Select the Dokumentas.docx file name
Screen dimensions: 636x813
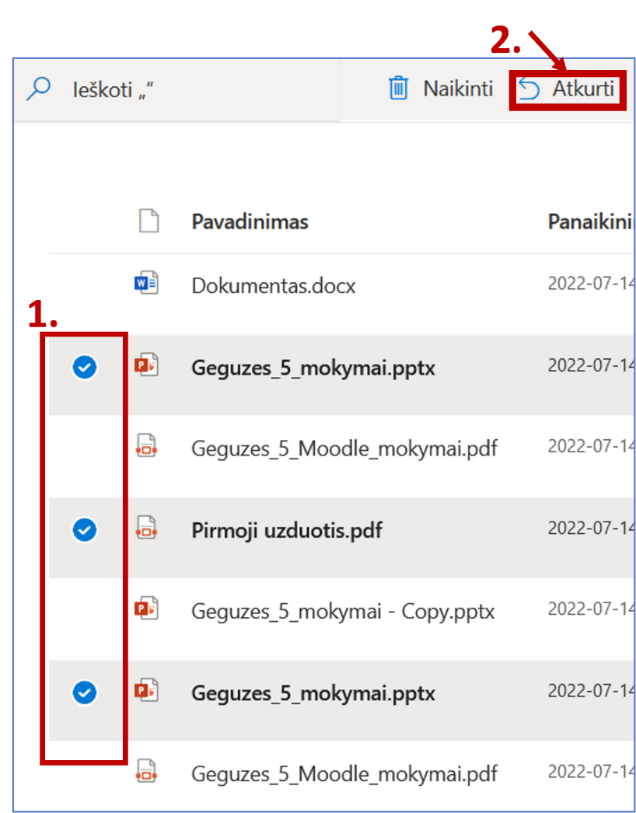tap(273, 286)
